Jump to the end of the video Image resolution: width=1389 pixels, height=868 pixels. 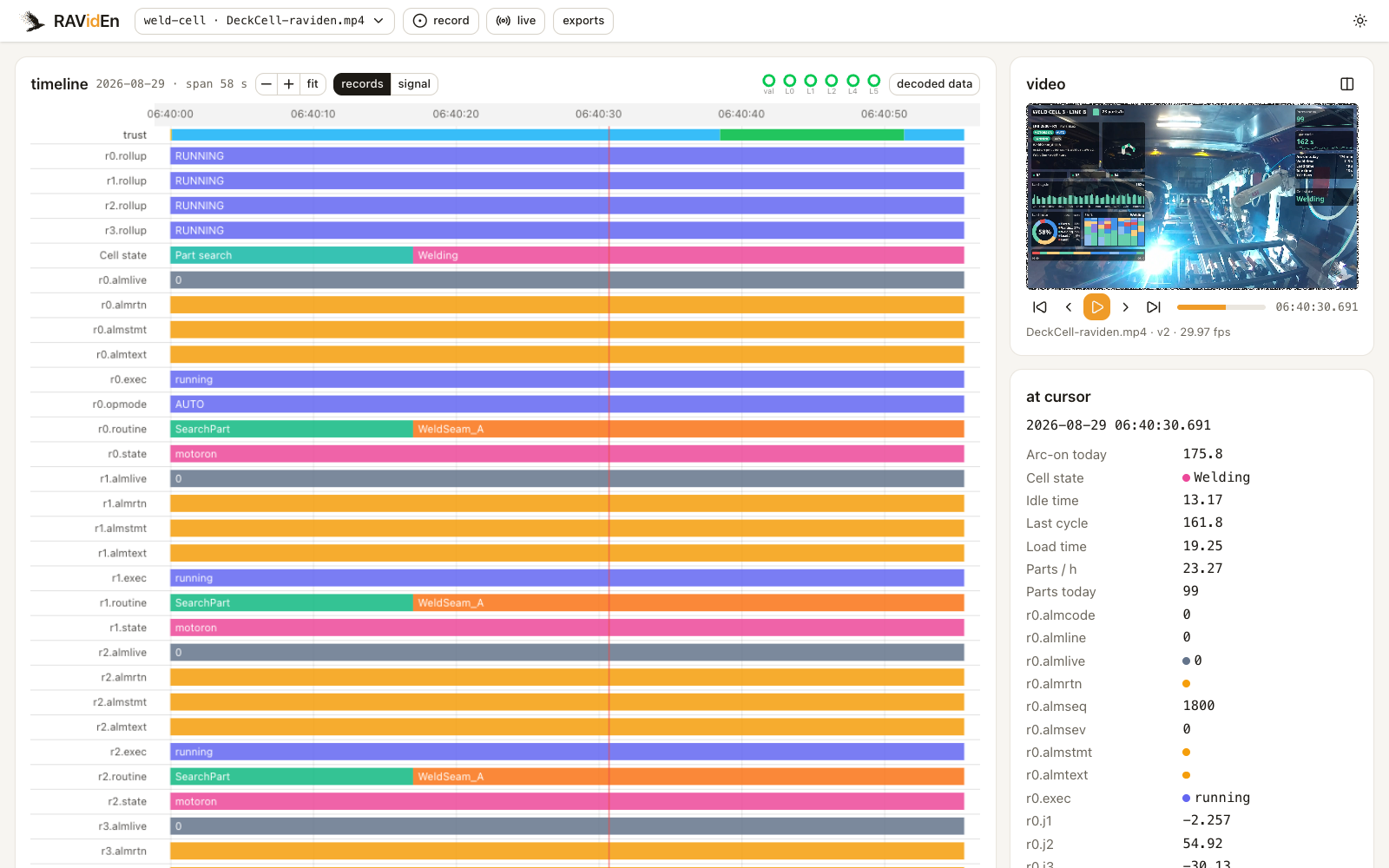(1154, 307)
